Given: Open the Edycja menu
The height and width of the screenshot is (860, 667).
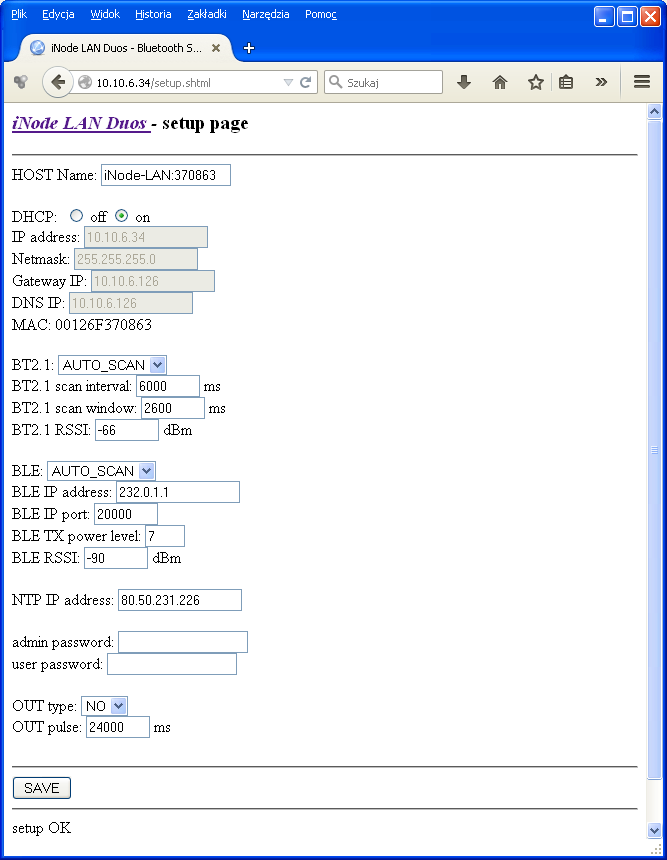Looking at the screenshot, I should pos(58,14).
